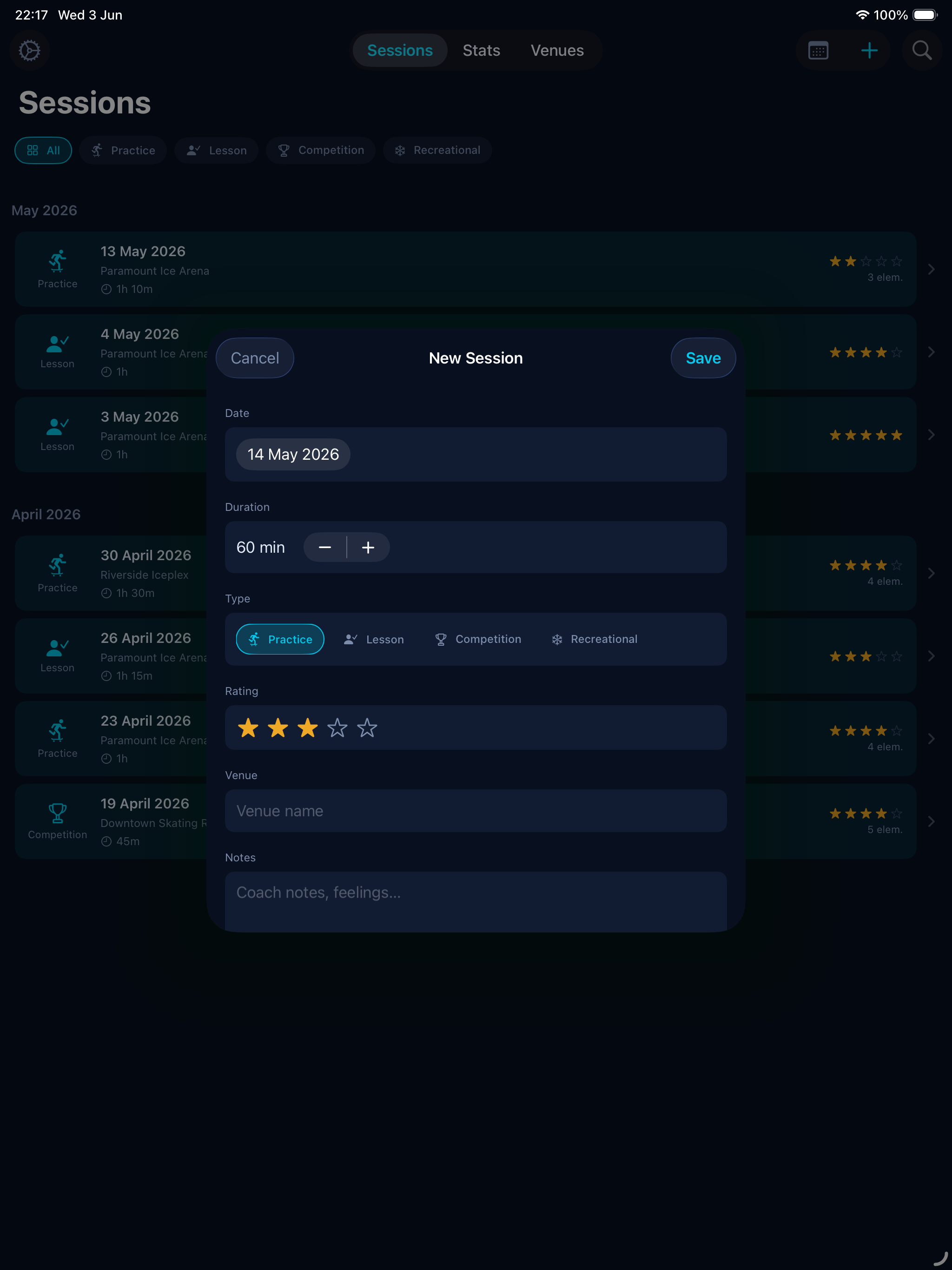Click the 3 elem. label
This screenshot has width=952, height=1270.
point(885,278)
